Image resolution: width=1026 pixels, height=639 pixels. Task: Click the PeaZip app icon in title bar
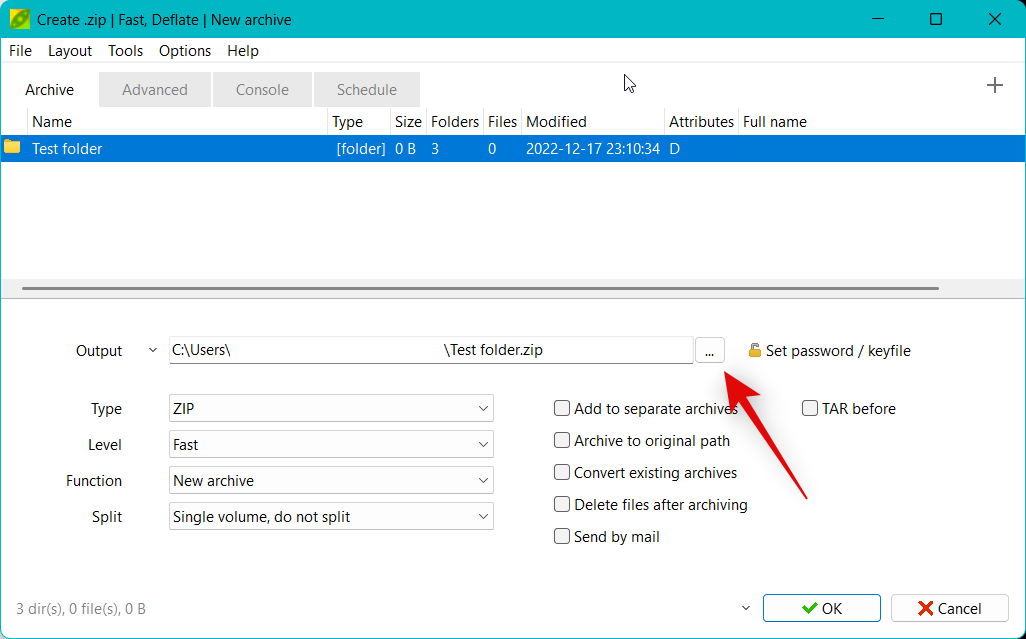[x=19, y=19]
